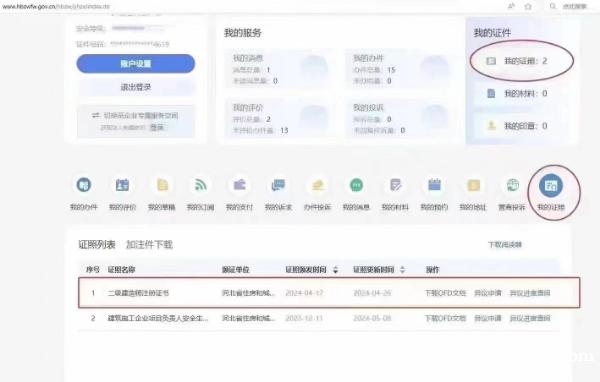Image resolution: width=600 pixels, height=382 pixels.
Task: Switch to the 加注件下载 tab
Action: point(149,245)
